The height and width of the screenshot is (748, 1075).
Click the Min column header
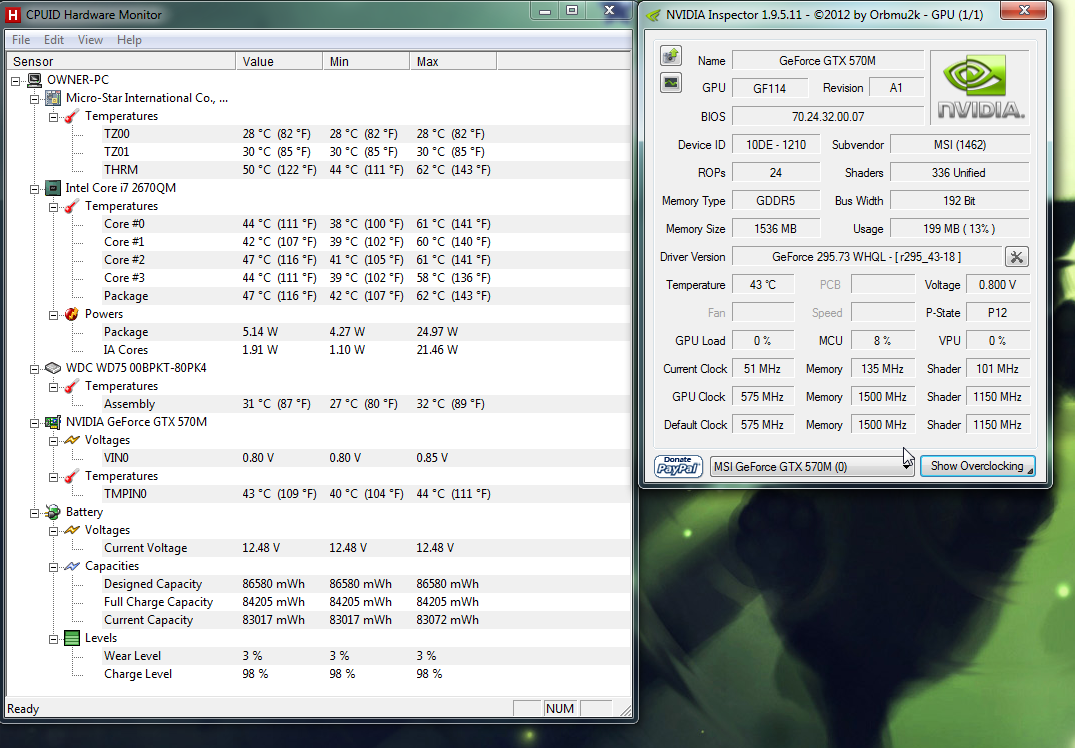[x=366, y=62]
